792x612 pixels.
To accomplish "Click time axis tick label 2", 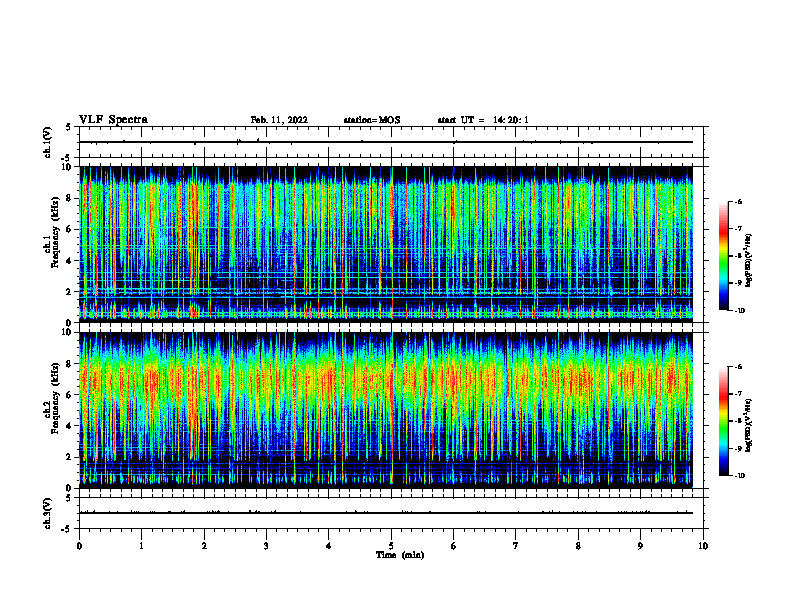I will coord(204,546).
